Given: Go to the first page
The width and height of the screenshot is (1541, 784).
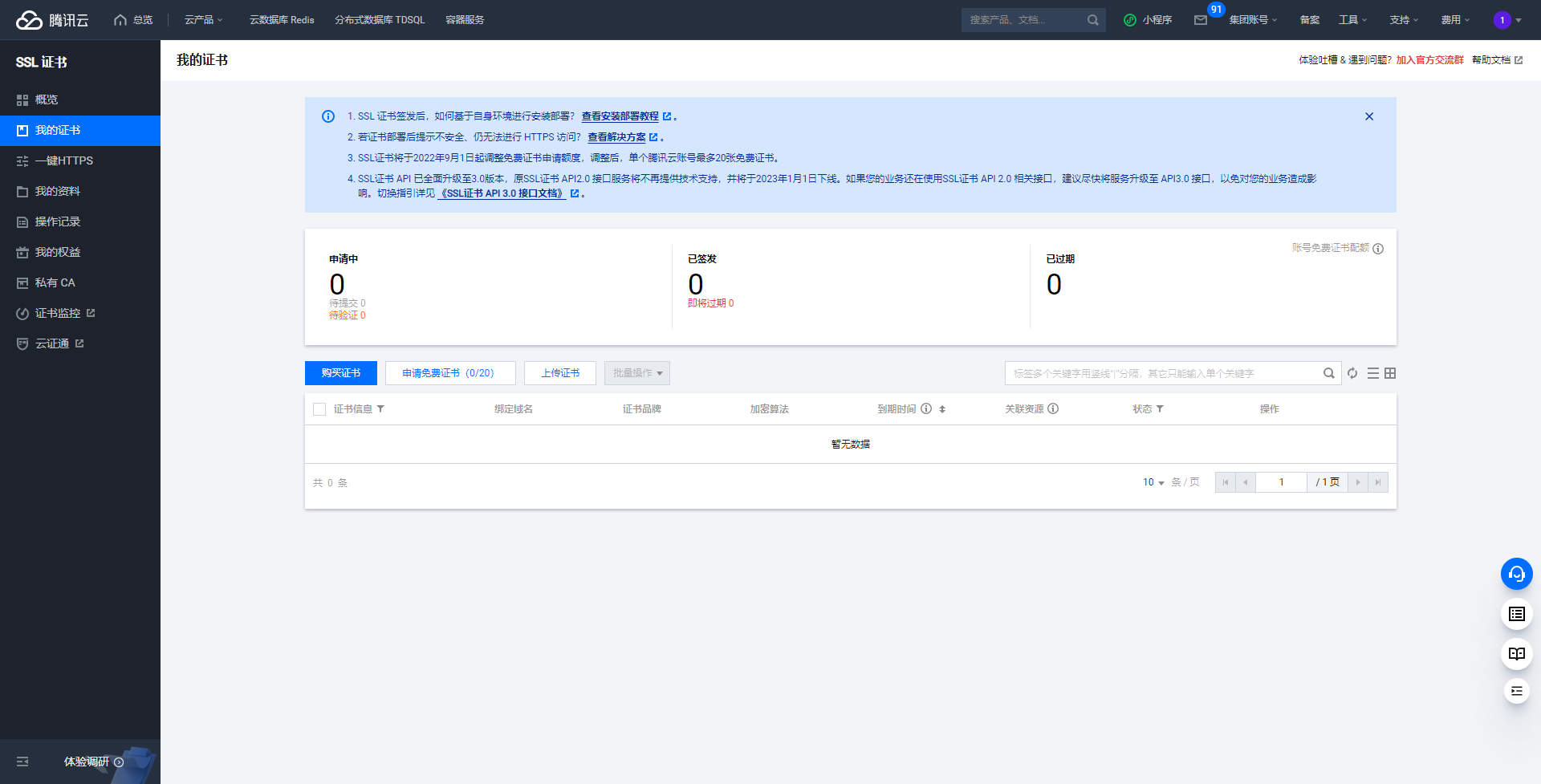Looking at the screenshot, I should point(1226,482).
